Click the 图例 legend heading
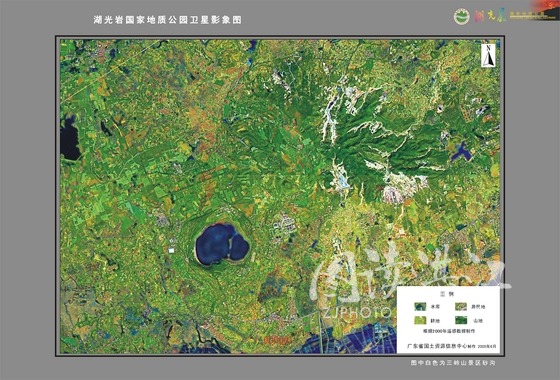This screenshot has height=380, width=560. pos(448,294)
